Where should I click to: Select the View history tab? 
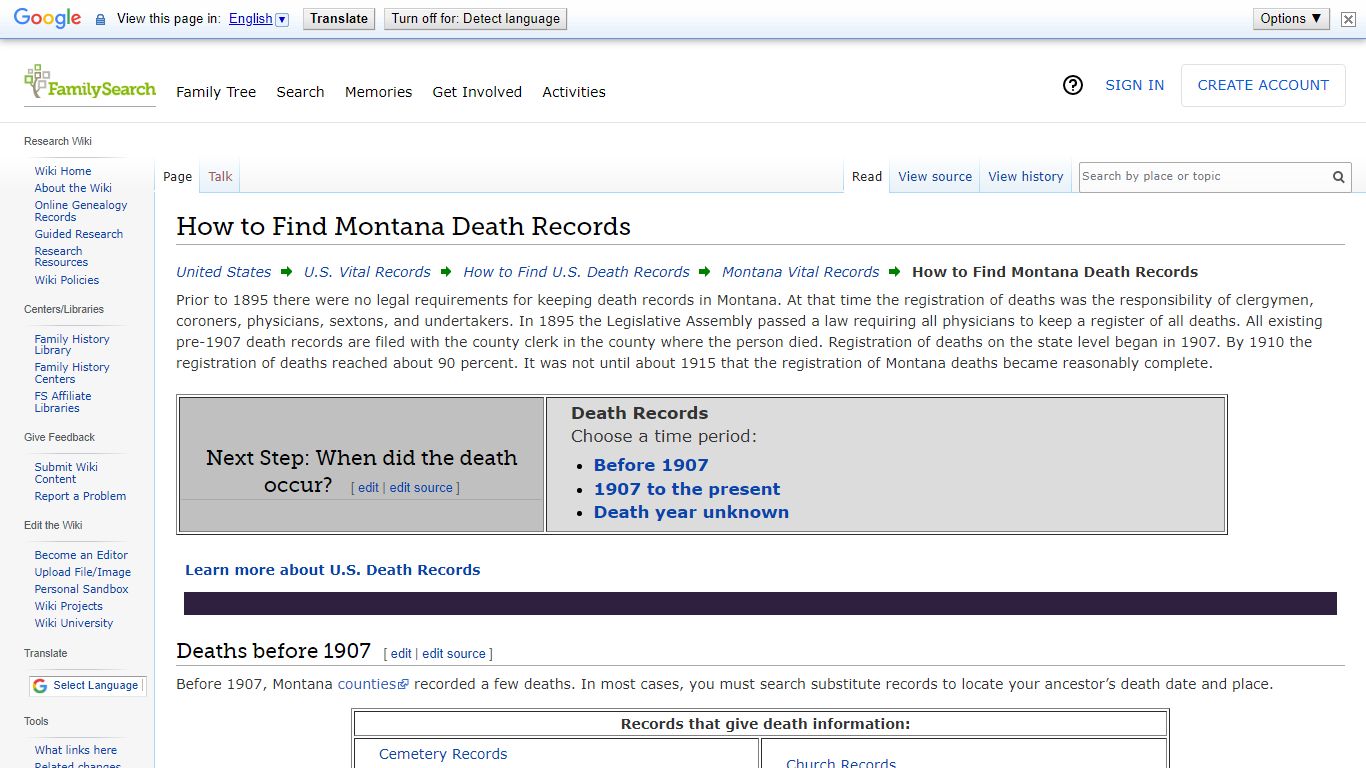click(1026, 176)
